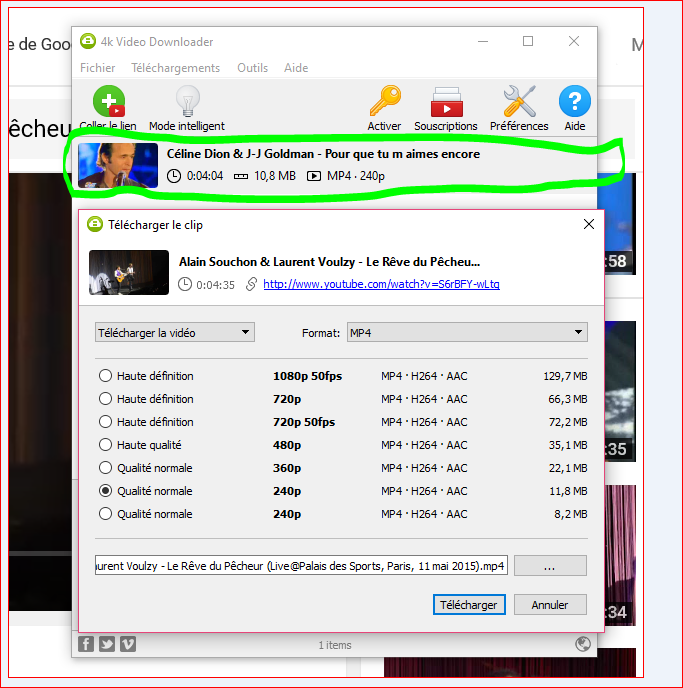
Task: Open the Aide menu
Action: (x=296, y=68)
